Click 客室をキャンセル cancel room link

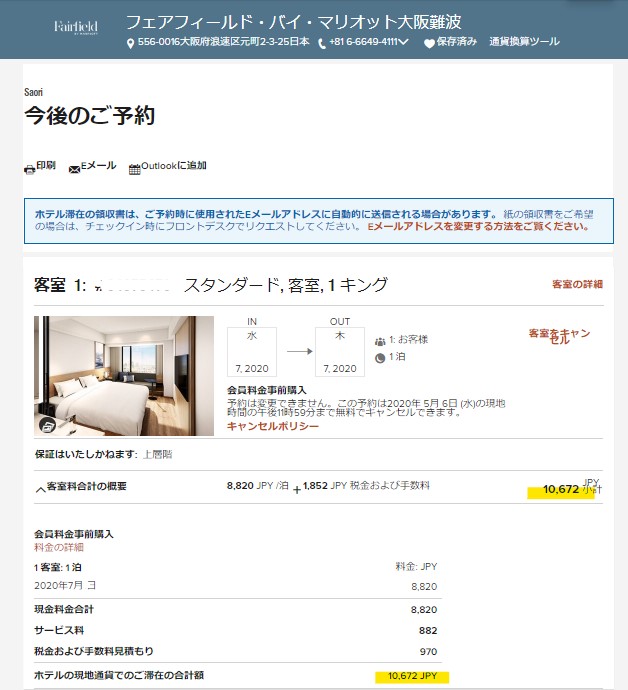coord(559,336)
